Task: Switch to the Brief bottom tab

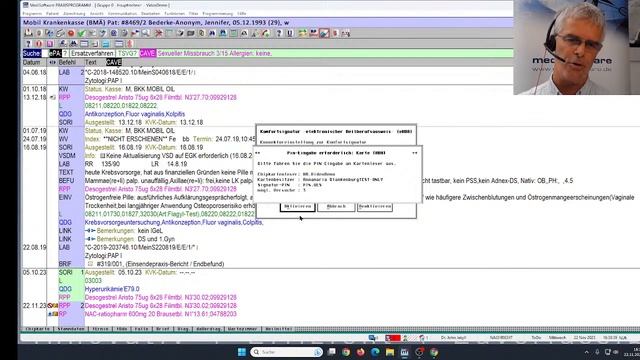Action: 162,329
